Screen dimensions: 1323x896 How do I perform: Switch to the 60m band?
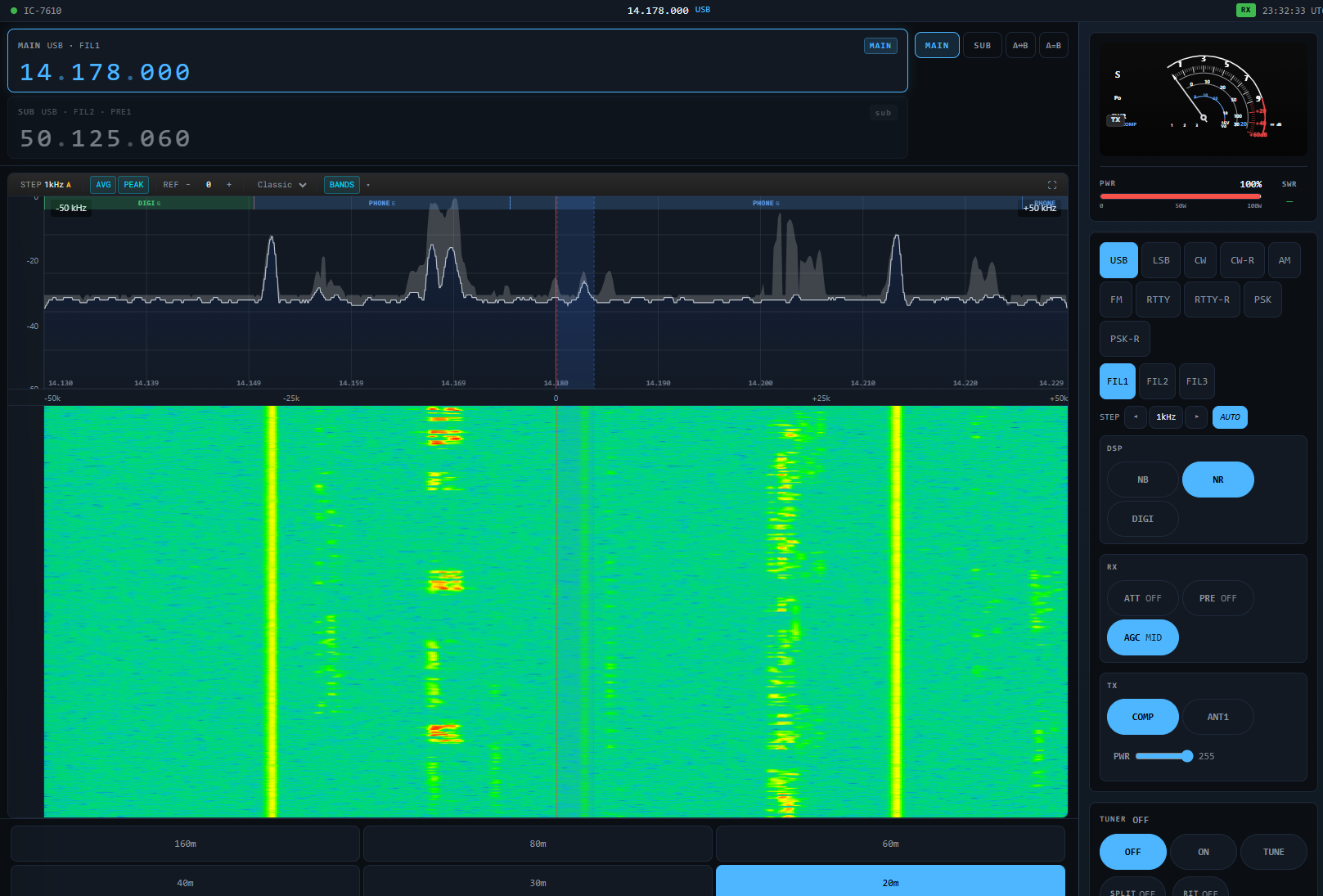coord(890,844)
